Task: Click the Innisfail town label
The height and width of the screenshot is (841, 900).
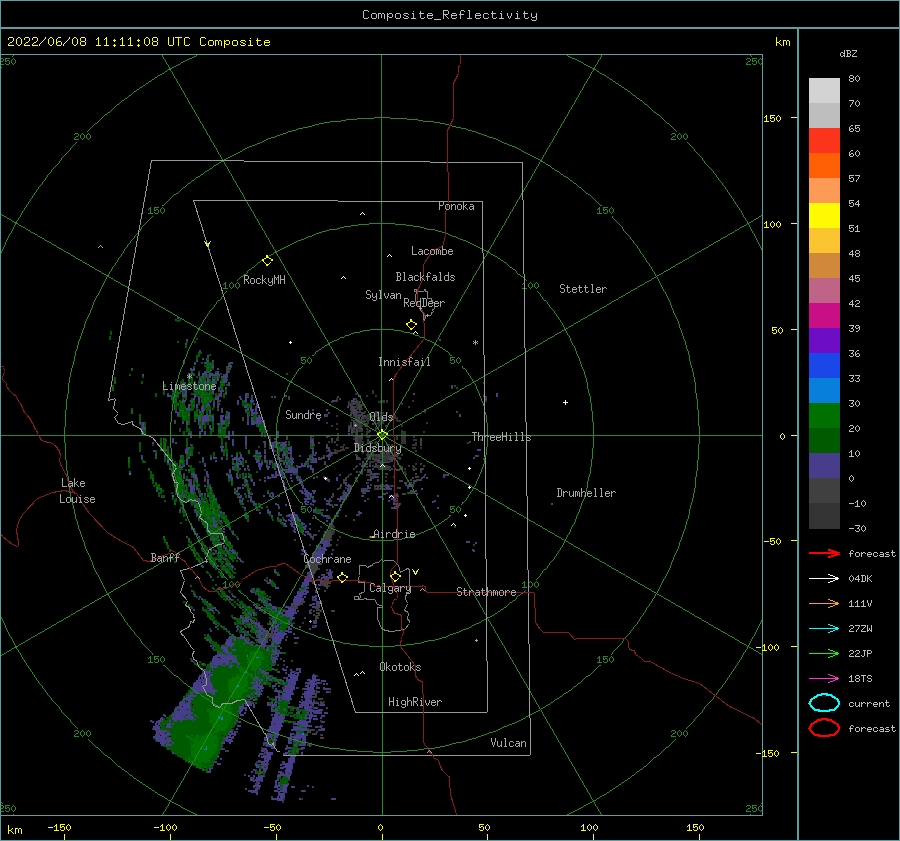Action: 404,362
